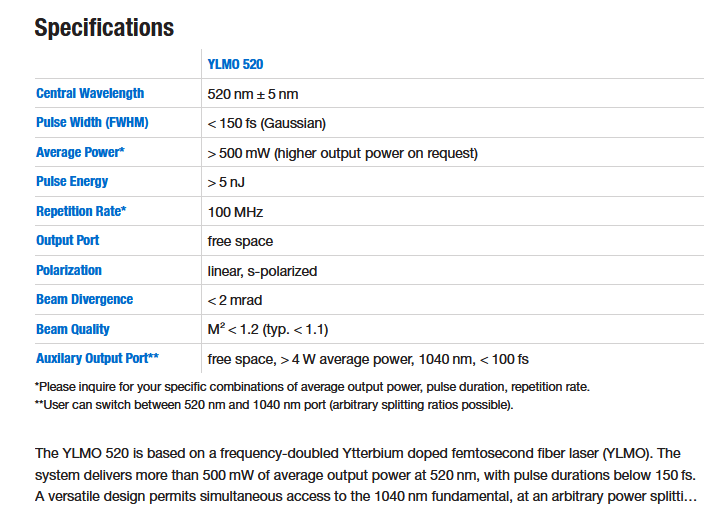The image size is (722, 512).
Task: Select the Auxilary Output Port** label
Action: click(x=98, y=358)
